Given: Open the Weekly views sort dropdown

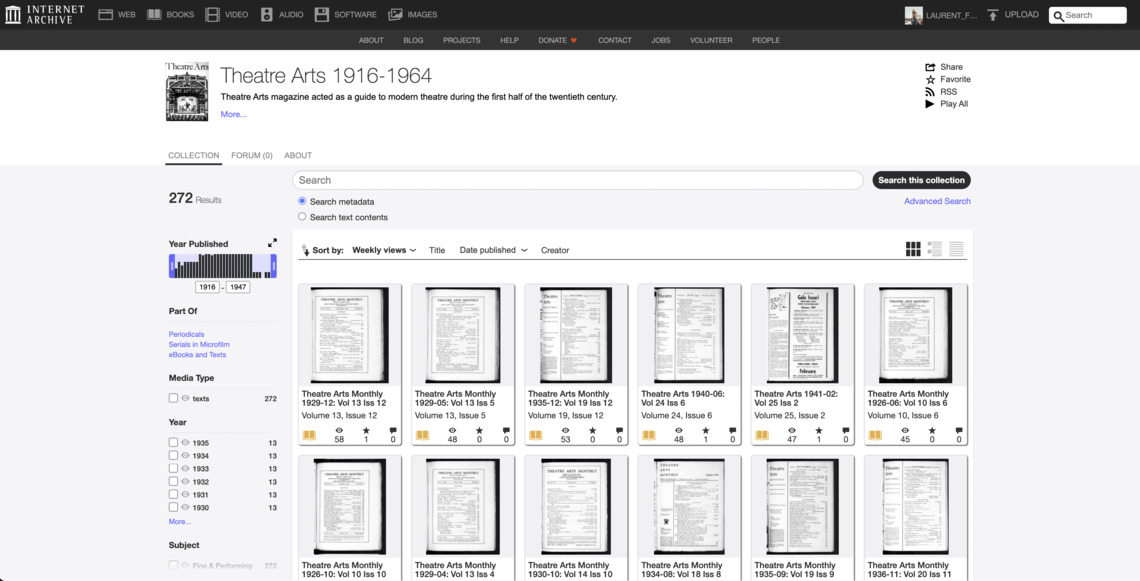Looking at the screenshot, I should pos(384,250).
